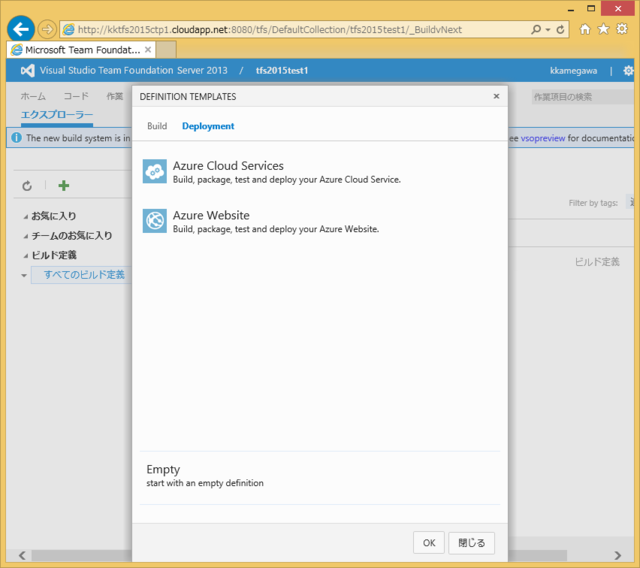Open the address bar search dropdown arrow
The image size is (640, 568).
pyautogui.click(x=548, y=29)
